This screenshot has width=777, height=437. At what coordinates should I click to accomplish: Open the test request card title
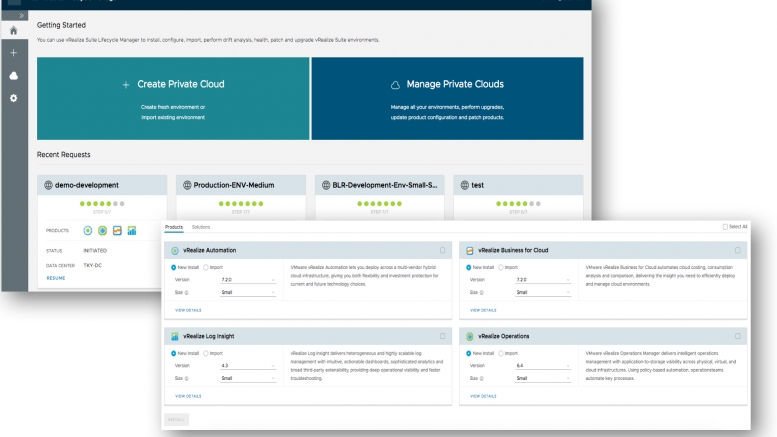(x=478, y=185)
